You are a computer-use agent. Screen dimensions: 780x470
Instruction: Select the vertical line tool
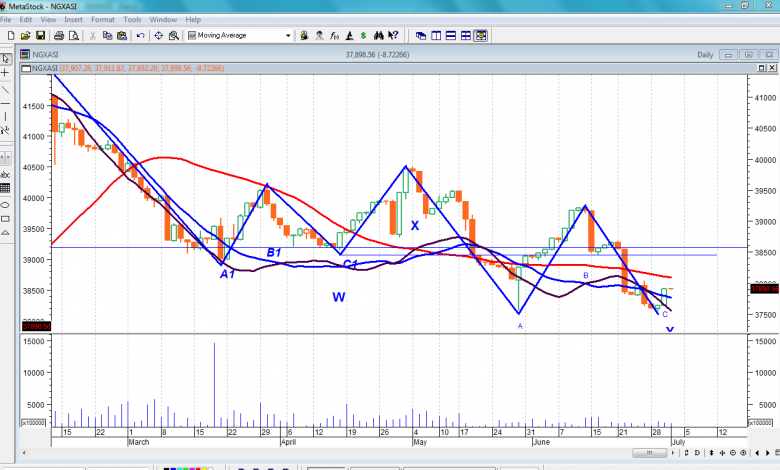pos(5,116)
